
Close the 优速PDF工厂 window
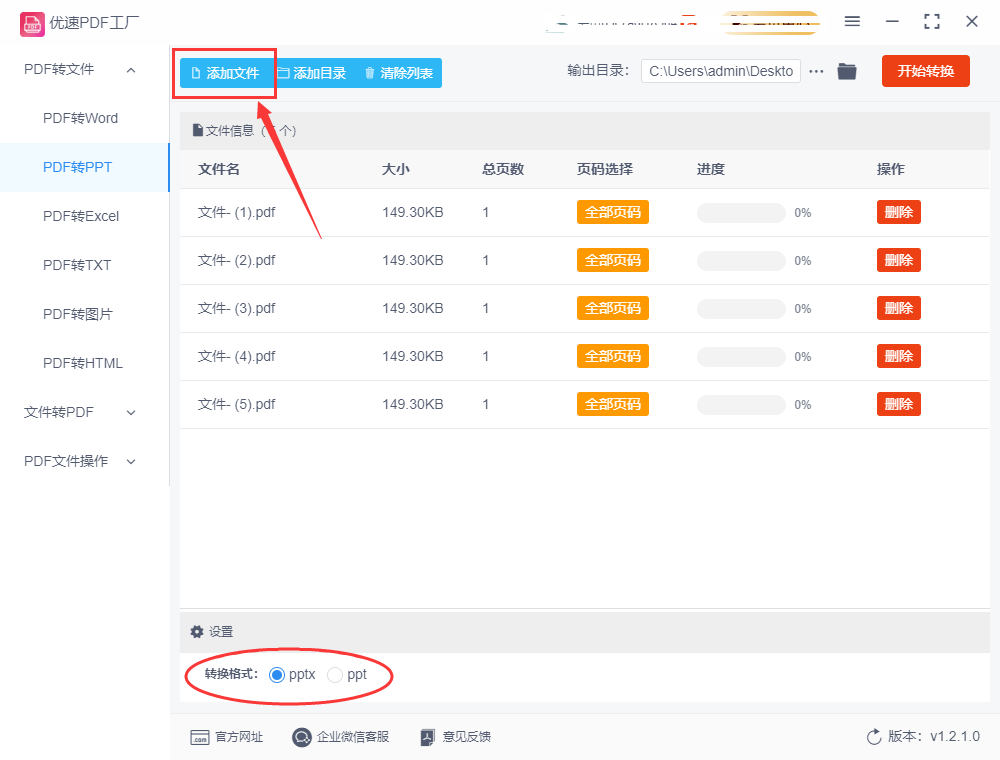972,22
